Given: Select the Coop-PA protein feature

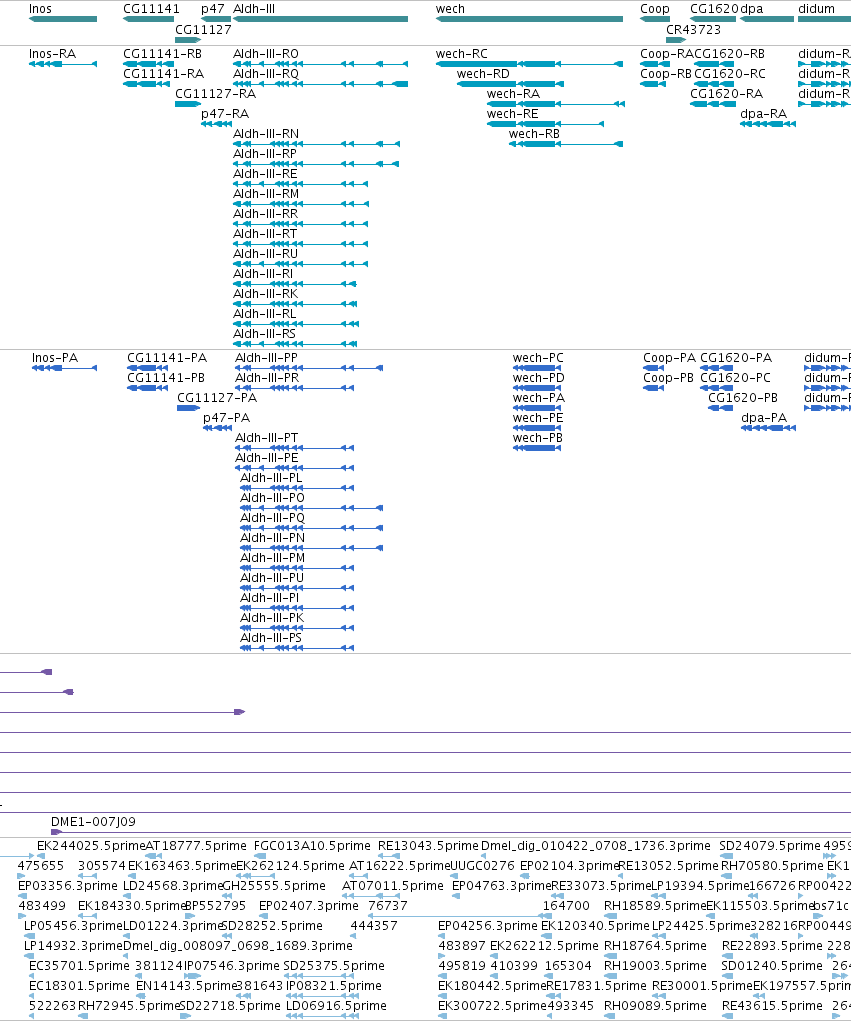Looking at the screenshot, I should (x=654, y=368).
